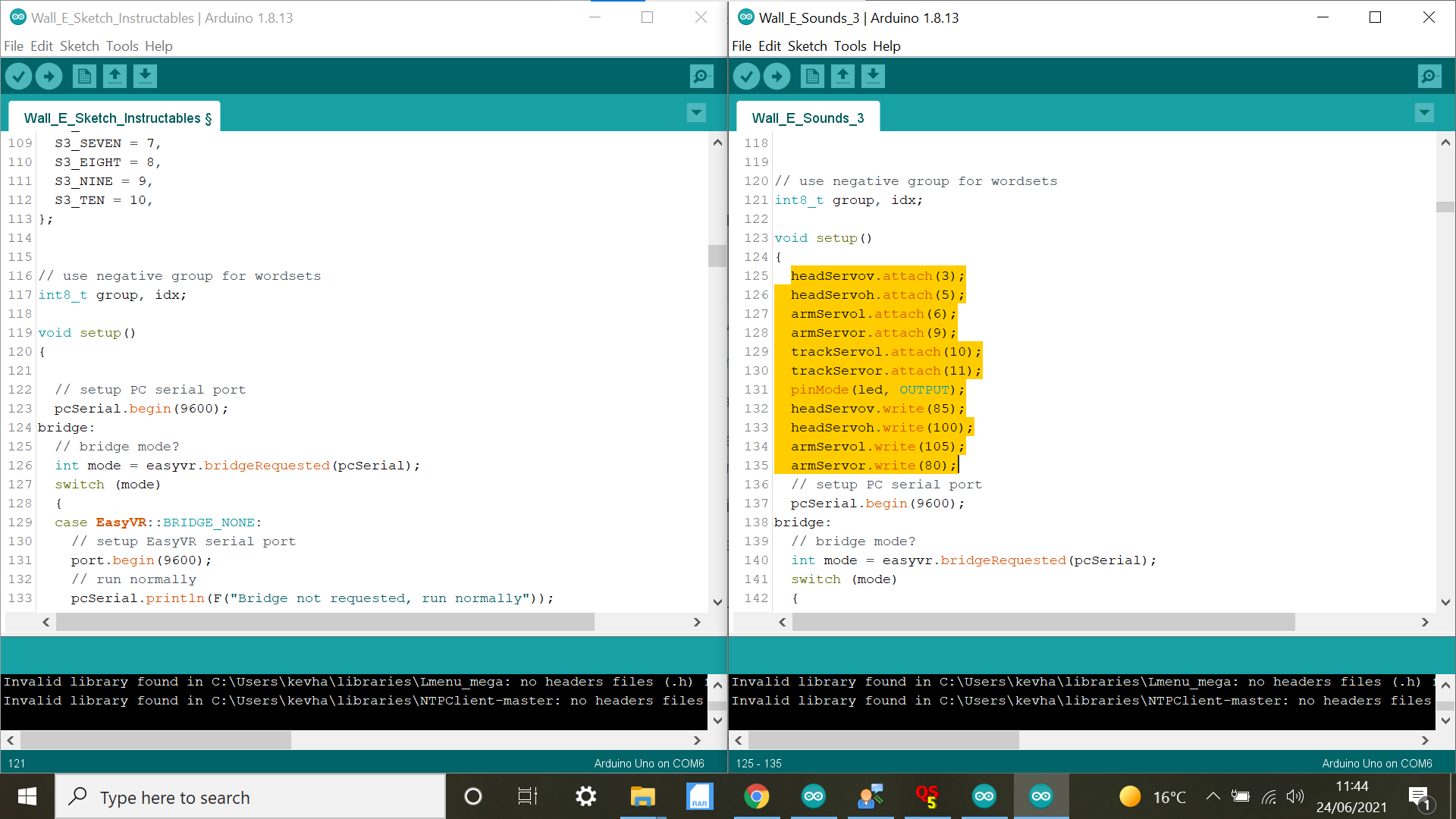Open Help menu in Wall_E_Sounds_3 window
1456x819 pixels.
886,46
